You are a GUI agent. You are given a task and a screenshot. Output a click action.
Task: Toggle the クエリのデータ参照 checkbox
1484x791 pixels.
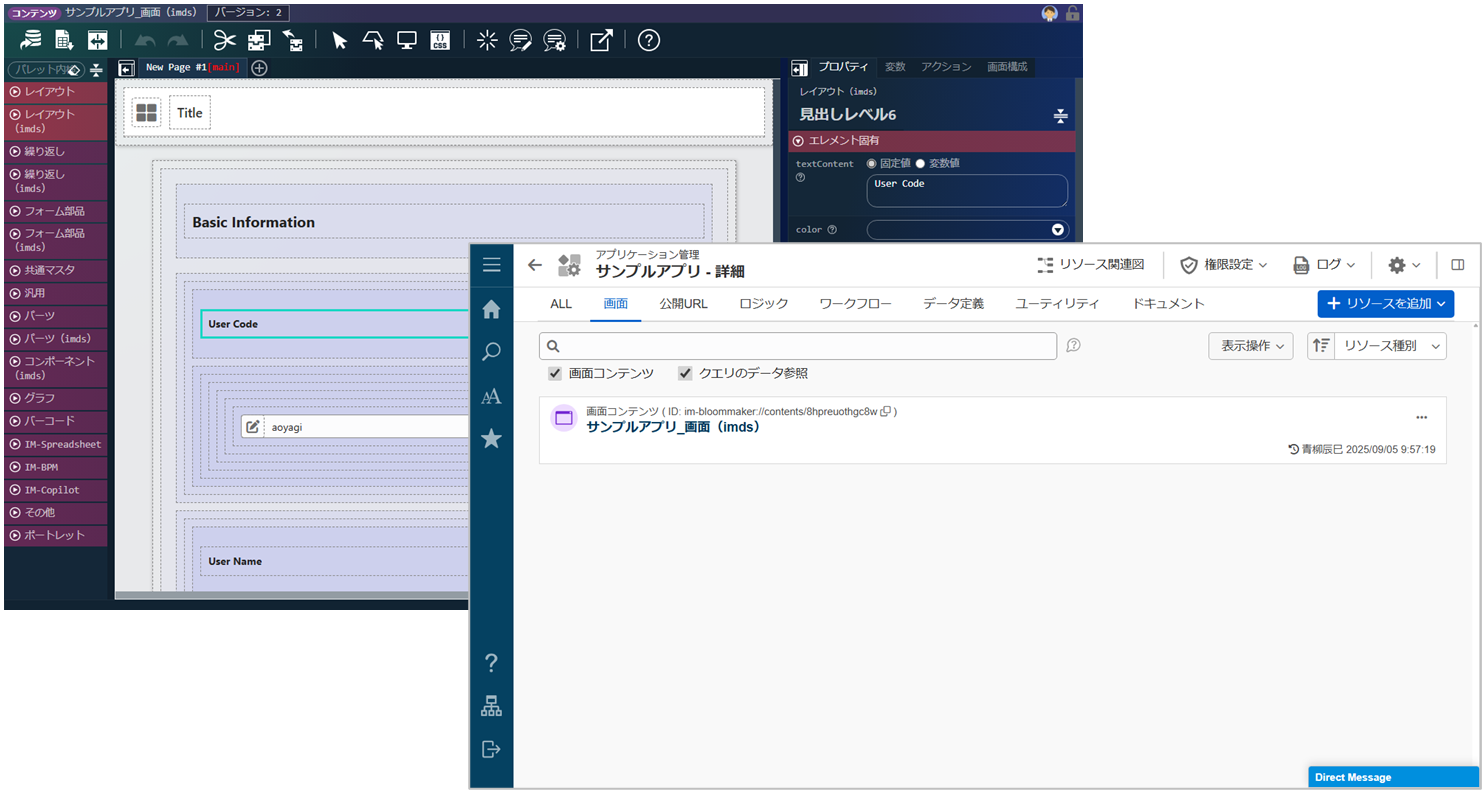point(685,373)
